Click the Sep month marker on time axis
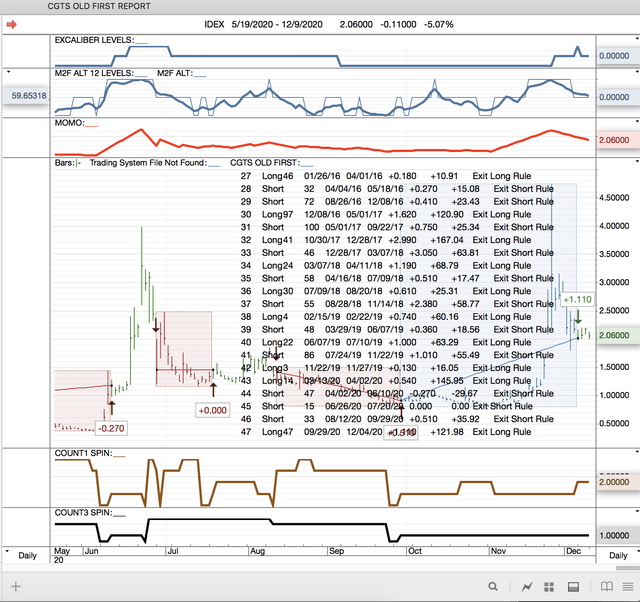The height and width of the screenshot is (602, 640). [x=336, y=551]
